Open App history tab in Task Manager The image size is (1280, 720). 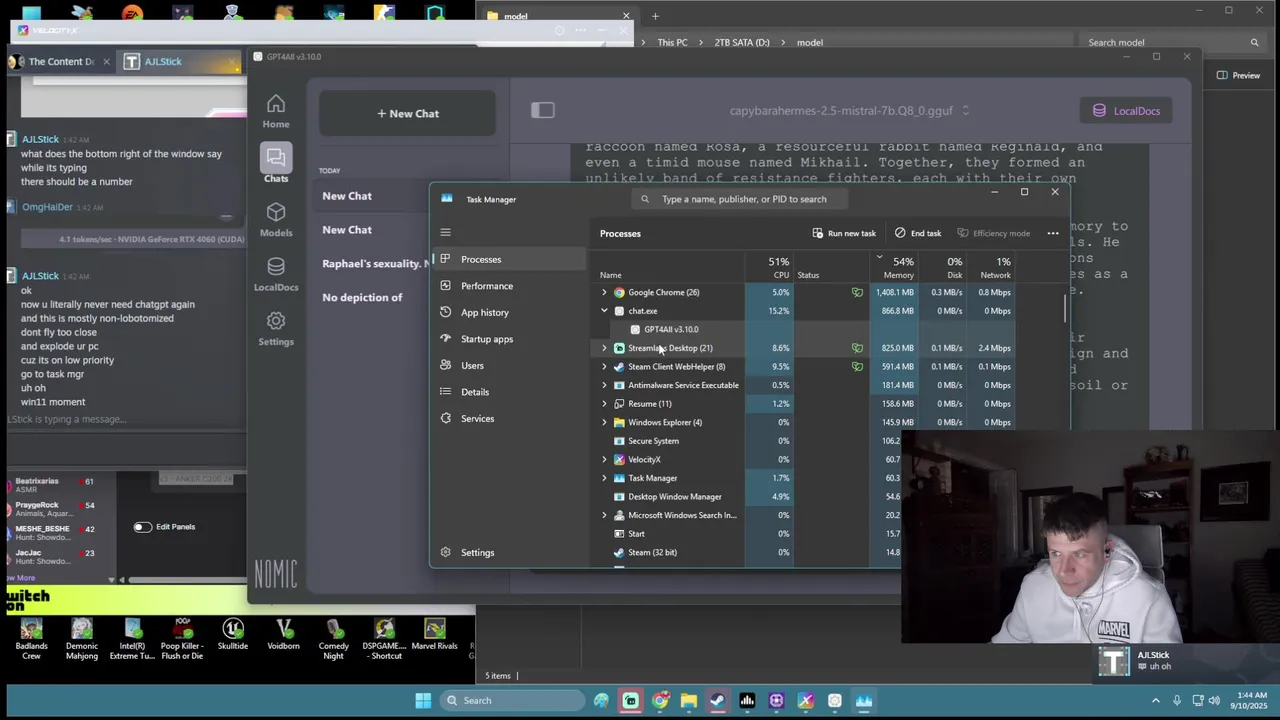click(x=510, y=312)
